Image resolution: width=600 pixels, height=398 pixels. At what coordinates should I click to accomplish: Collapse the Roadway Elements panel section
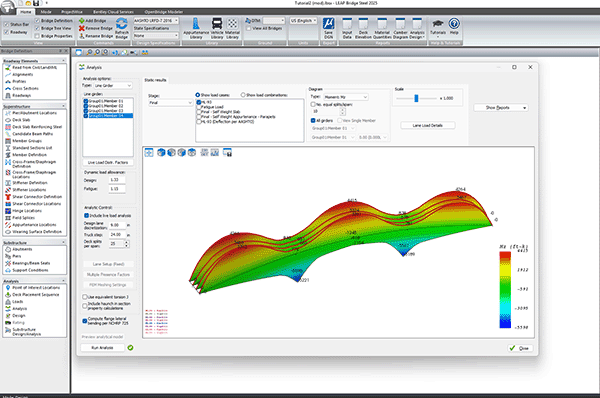tap(64, 60)
